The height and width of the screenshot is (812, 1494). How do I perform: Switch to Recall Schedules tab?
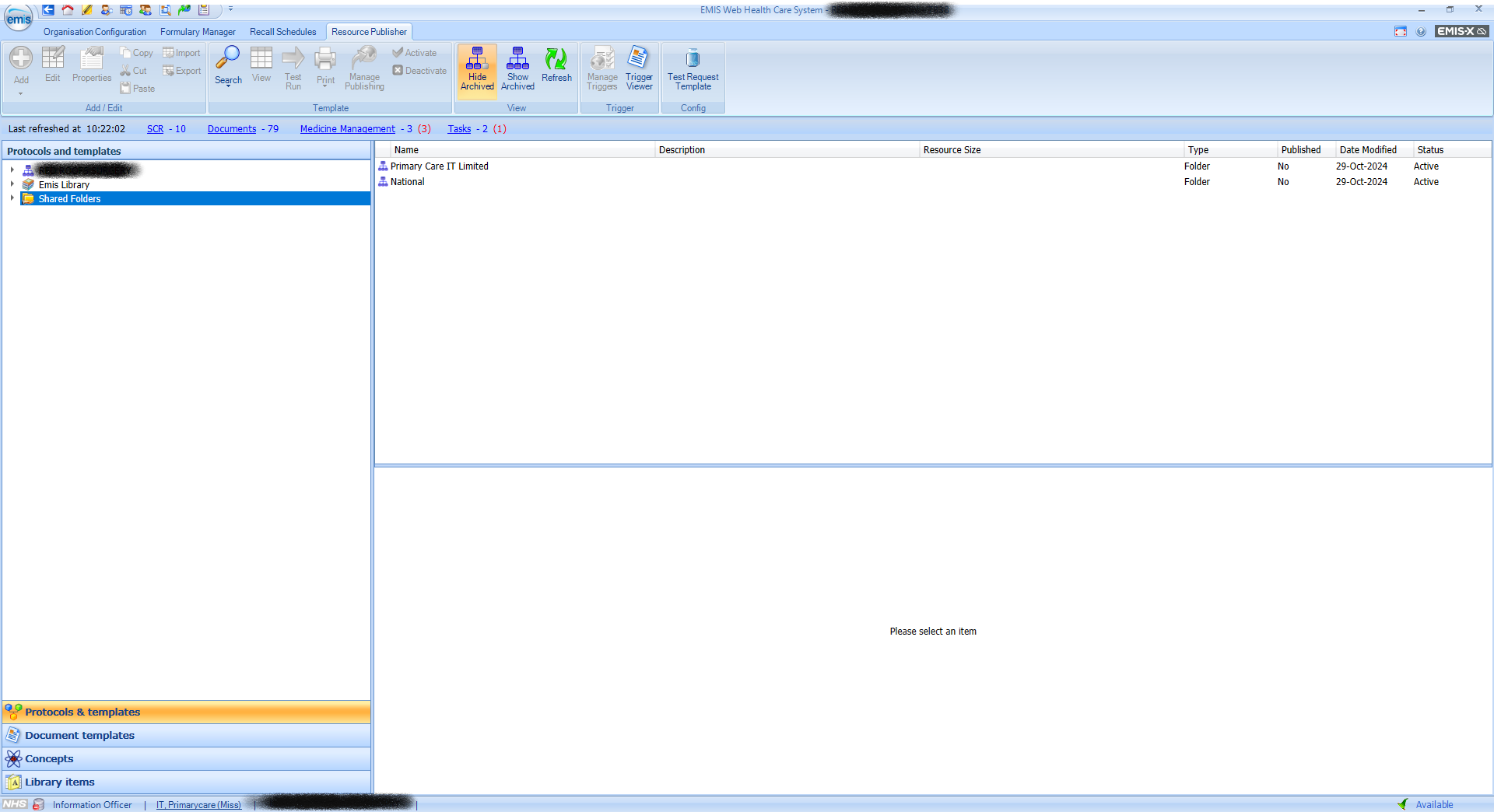tap(282, 32)
